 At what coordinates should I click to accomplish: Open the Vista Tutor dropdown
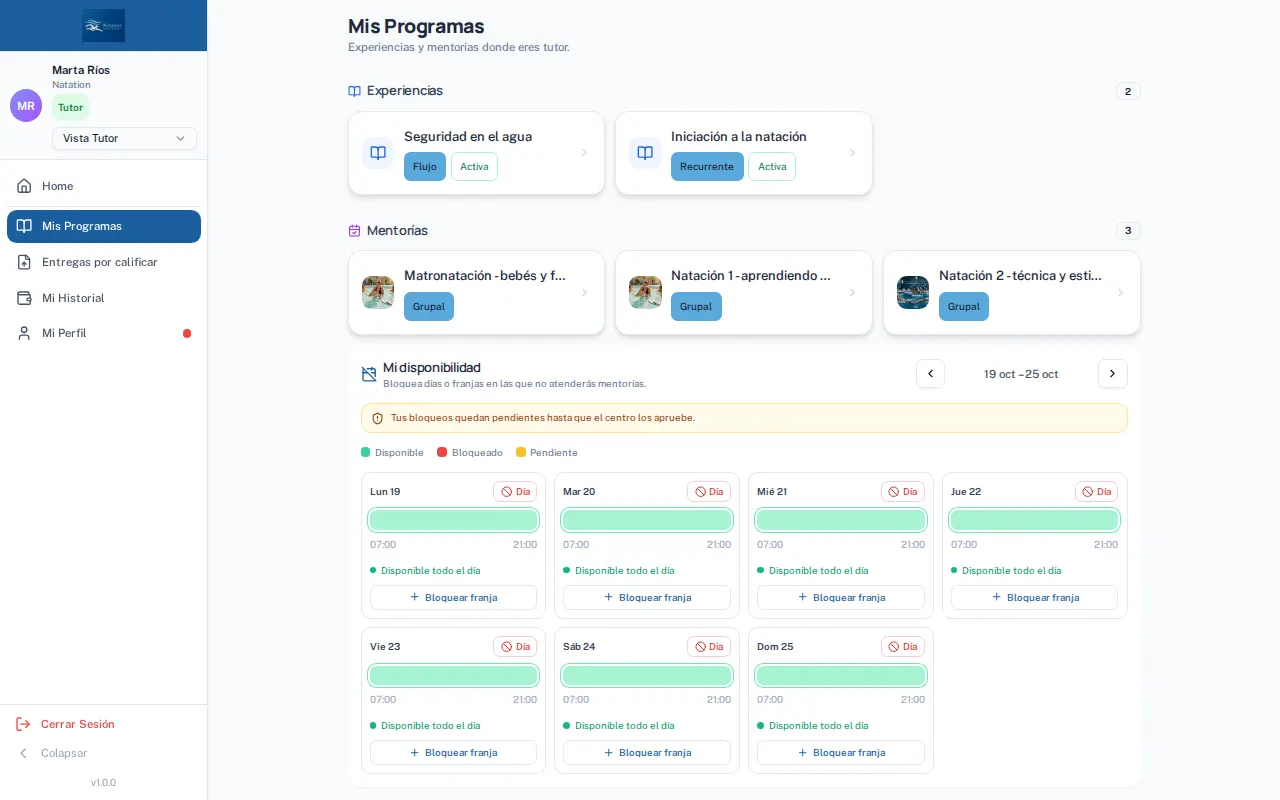pyautogui.click(x=124, y=139)
